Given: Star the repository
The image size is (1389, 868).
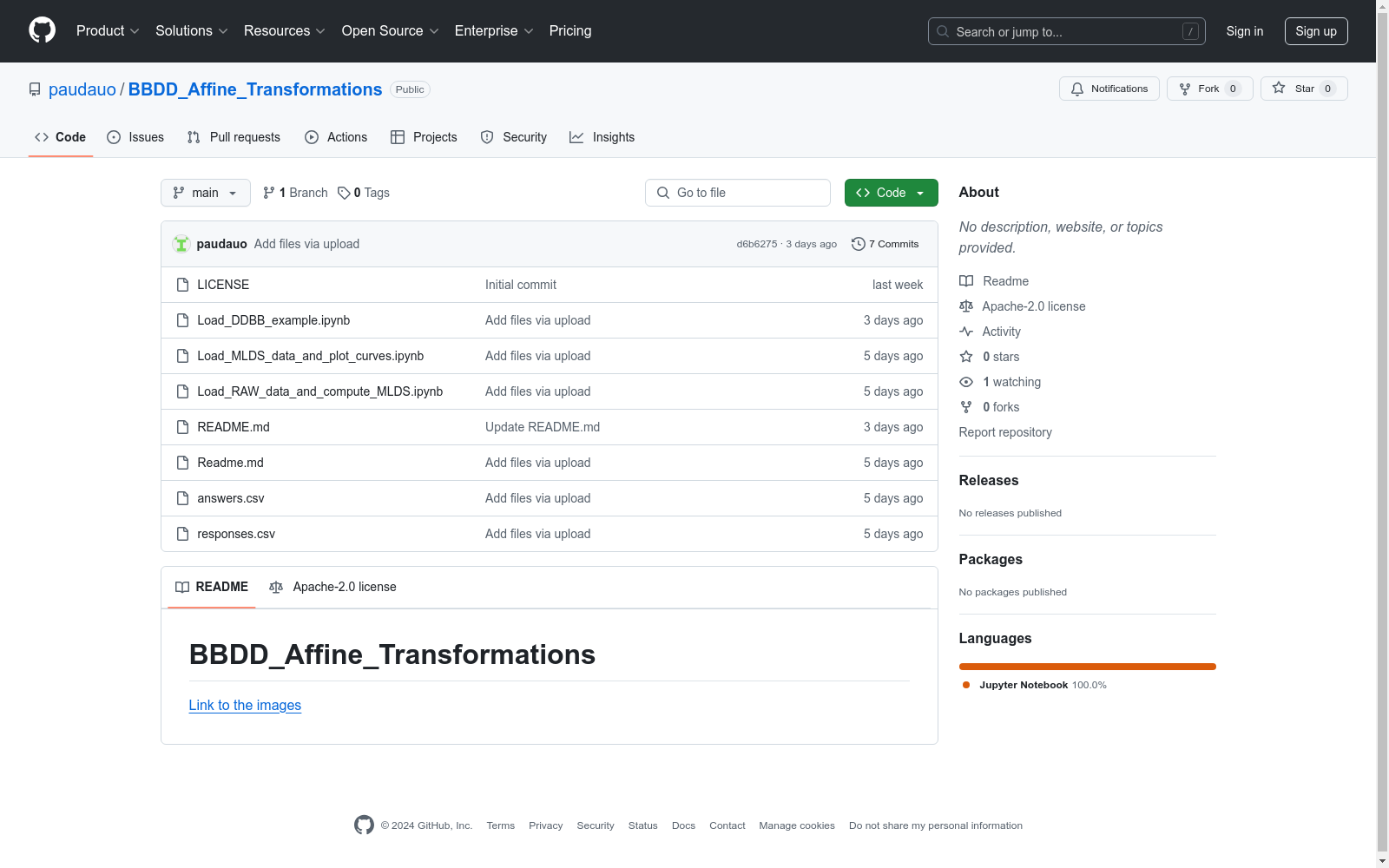Looking at the screenshot, I should pyautogui.click(x=1304, y=89).
